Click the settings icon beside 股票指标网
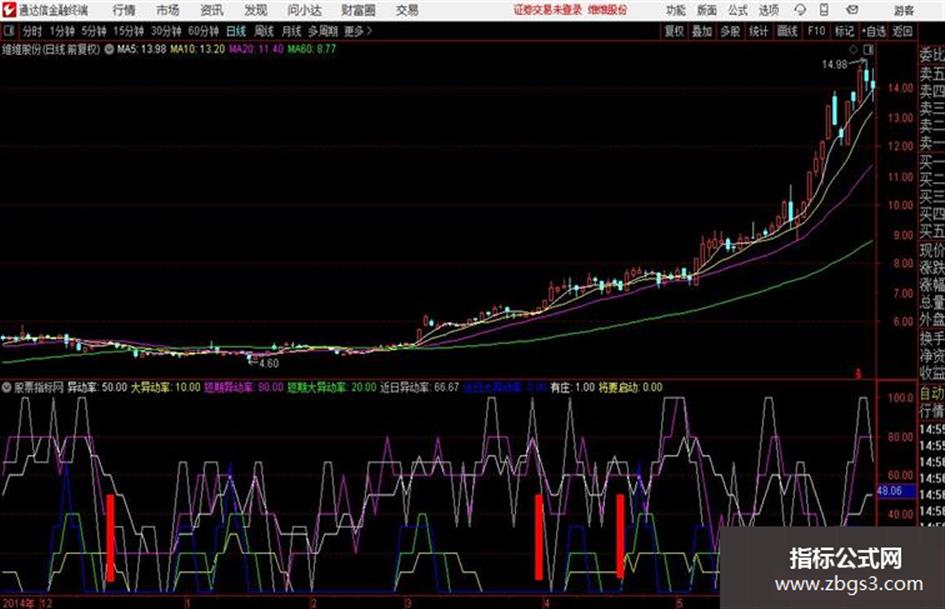 [x=7, y=387]
